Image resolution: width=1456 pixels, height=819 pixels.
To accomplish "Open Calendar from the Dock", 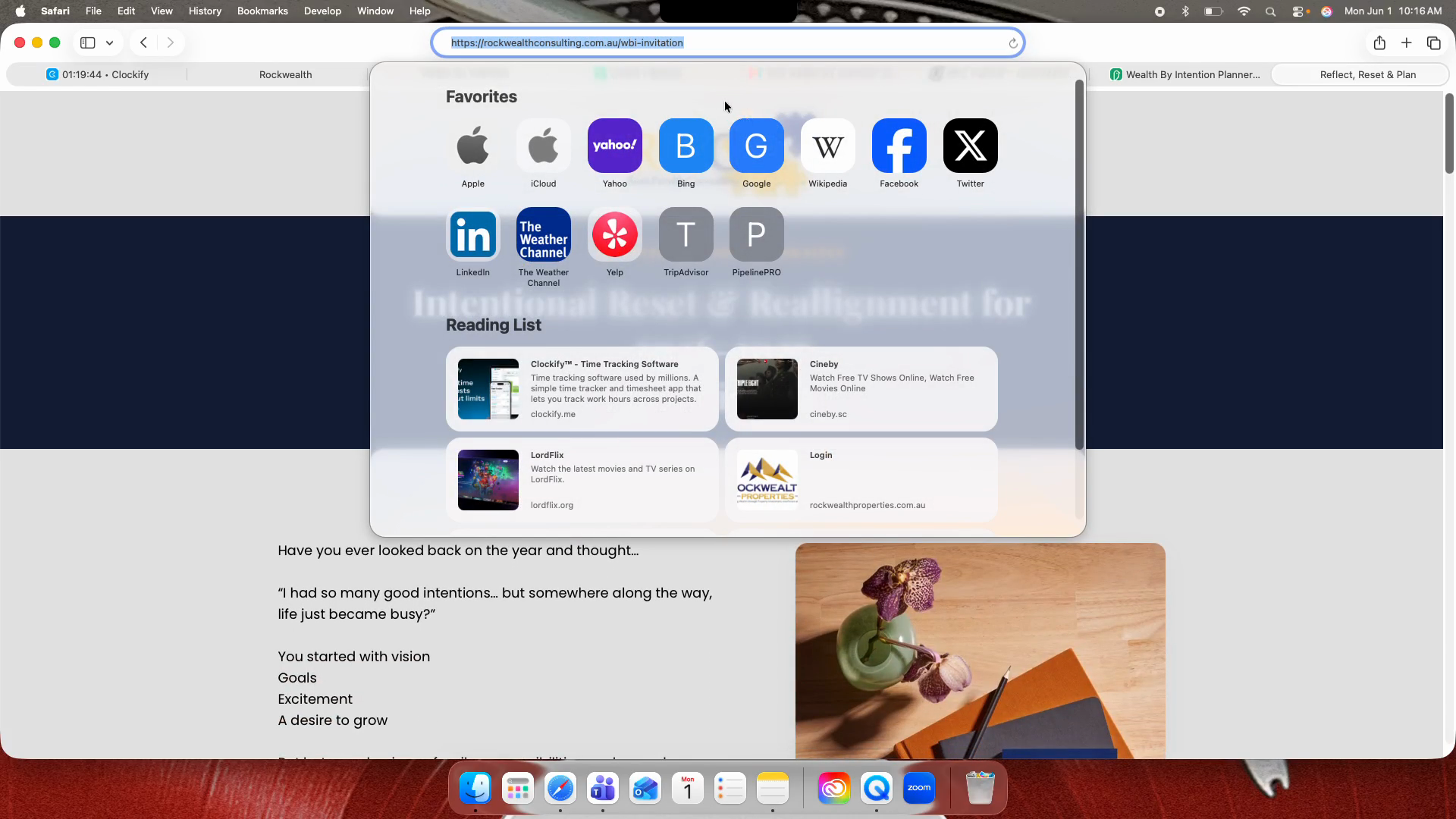I will [x=688, y=789].
